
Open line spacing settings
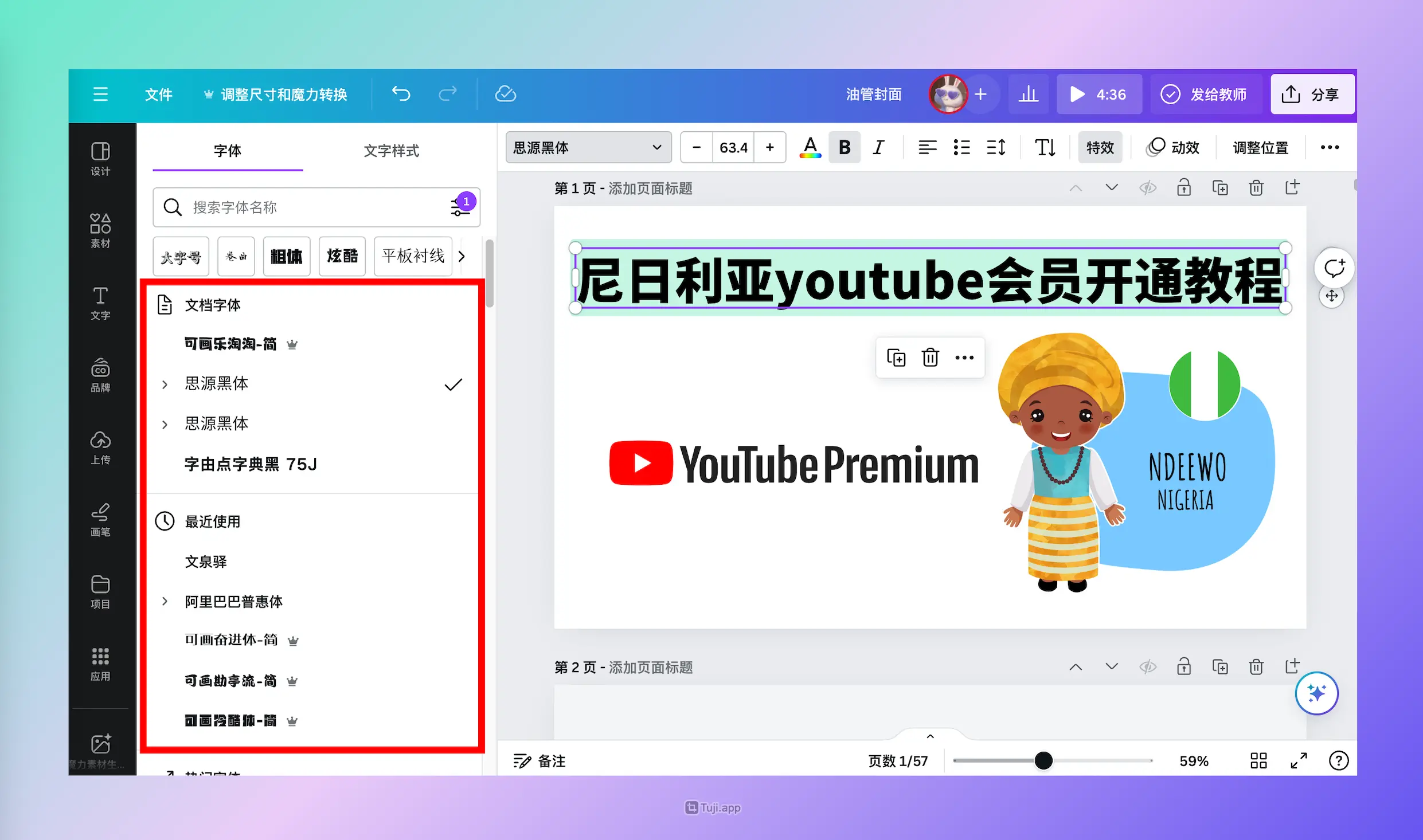[996, 148]
